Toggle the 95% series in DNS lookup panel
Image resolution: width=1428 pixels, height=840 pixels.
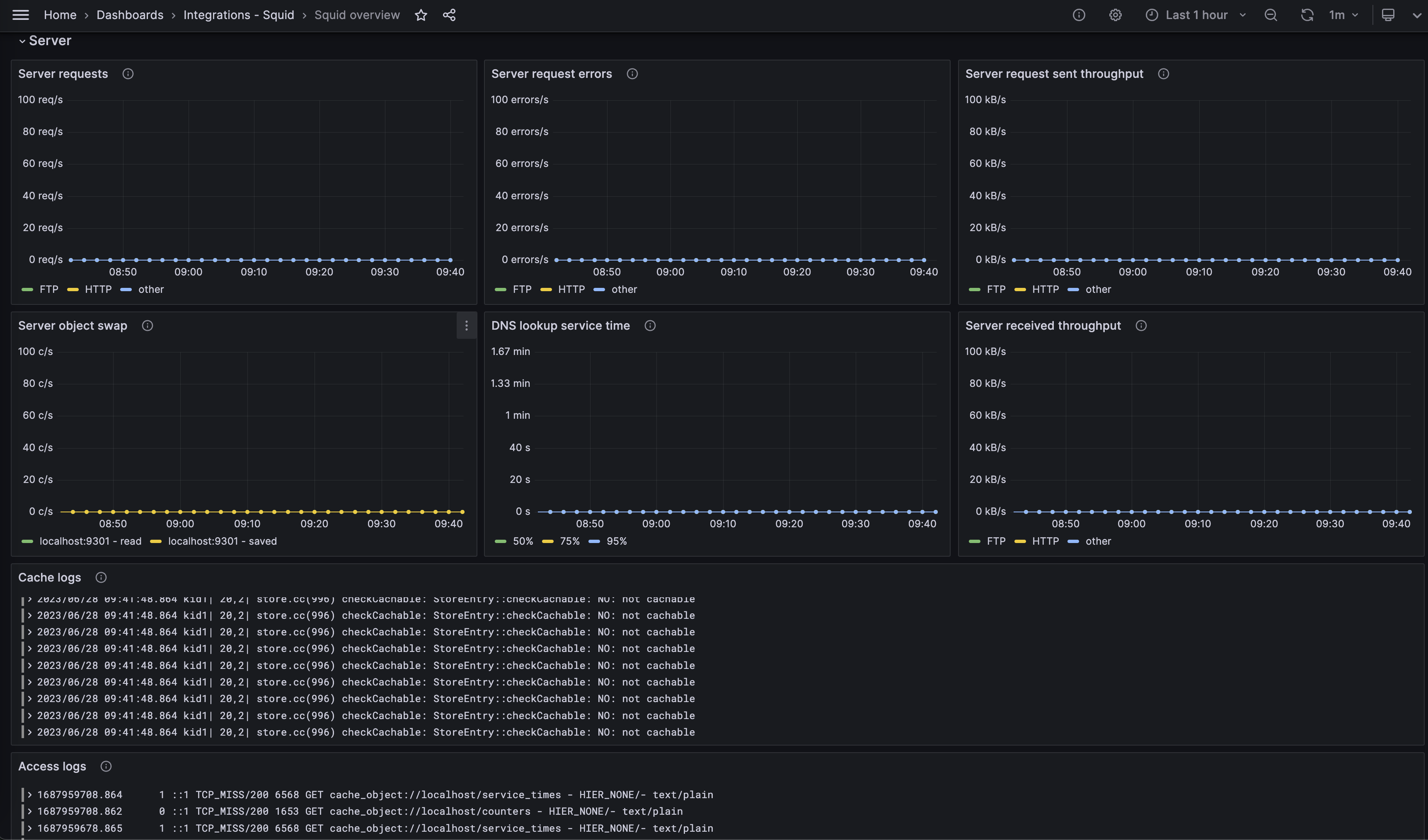tap(617, 541)
